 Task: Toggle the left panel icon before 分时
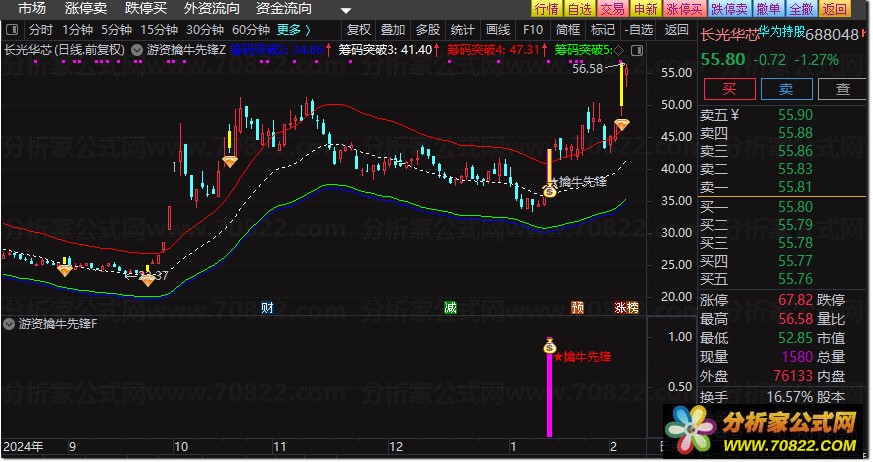(x=12, y=30)
